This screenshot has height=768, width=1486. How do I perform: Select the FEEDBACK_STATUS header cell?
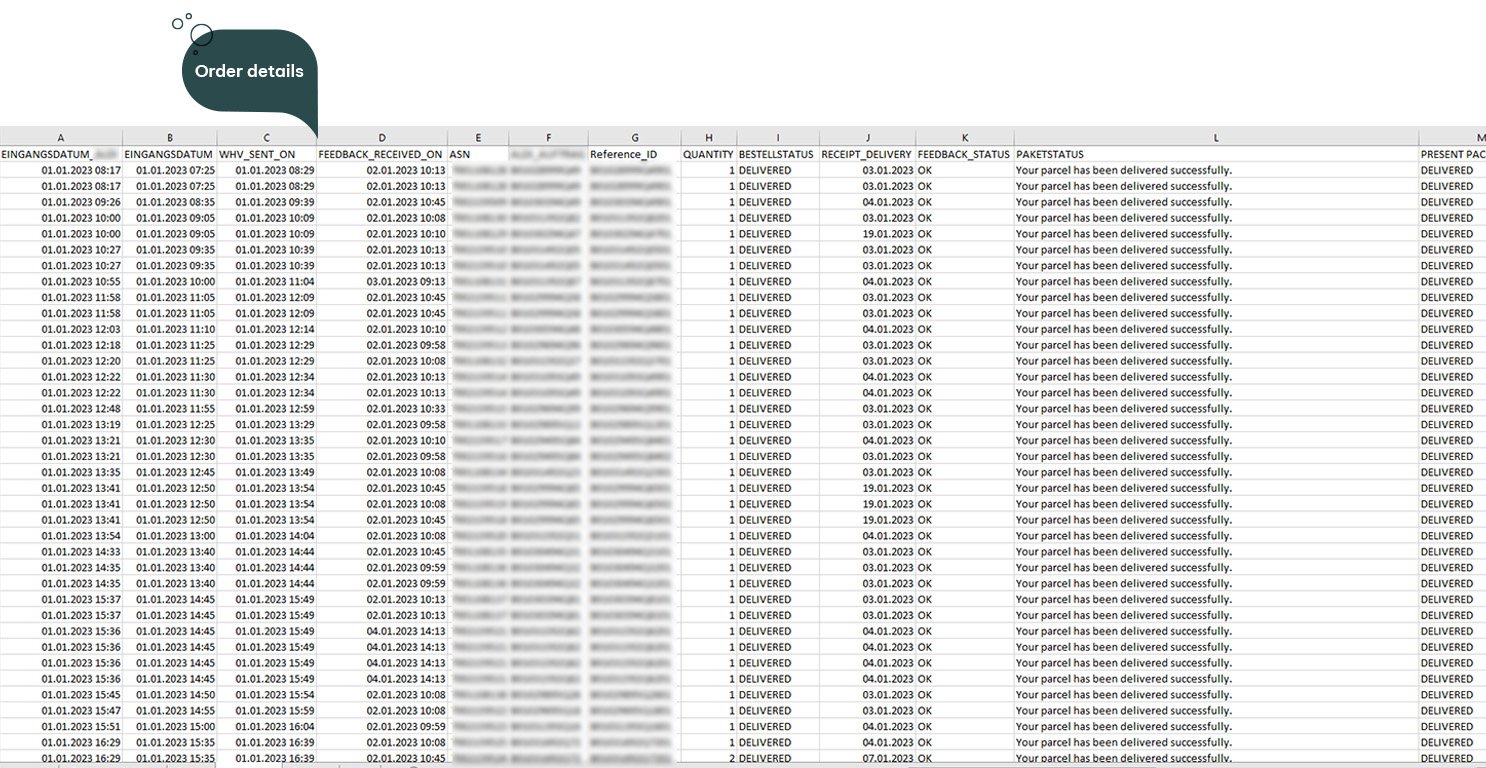(x=964, y=155)
